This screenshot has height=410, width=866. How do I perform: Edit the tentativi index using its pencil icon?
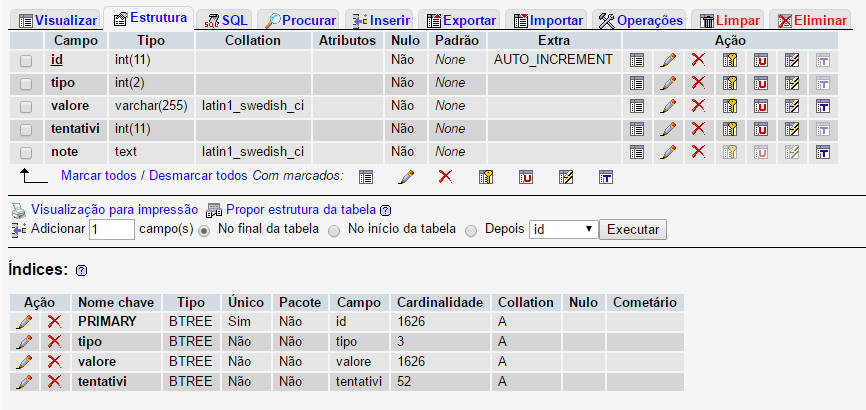[25, 382]
